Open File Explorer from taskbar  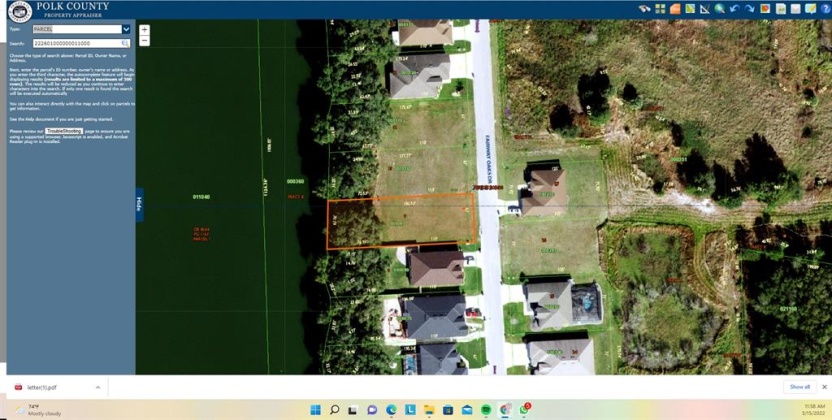click(x=429, y=409)
